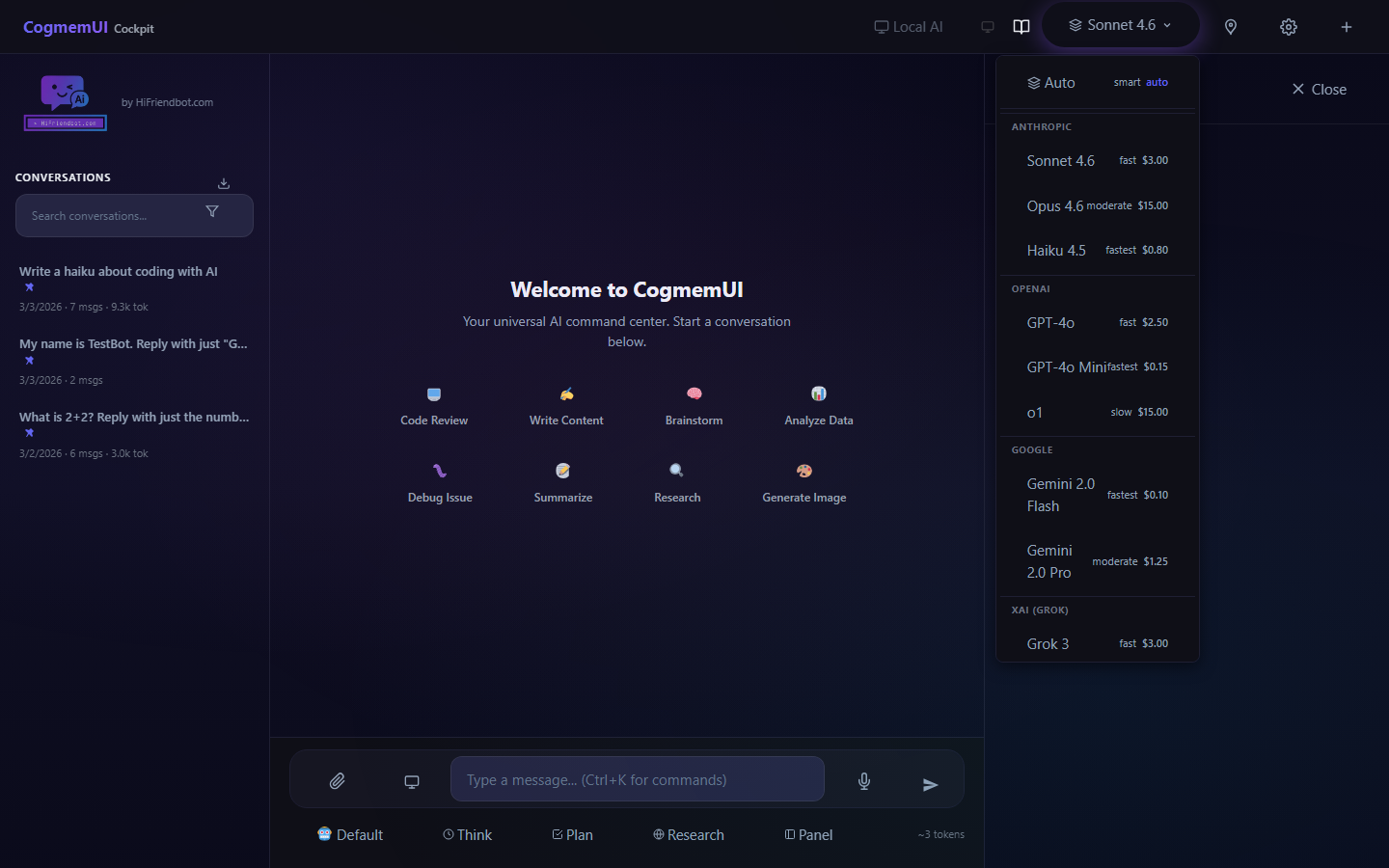Viewport: 1389px width, 868px height.
Task: Start Code Review quick action
Action: 434,407
